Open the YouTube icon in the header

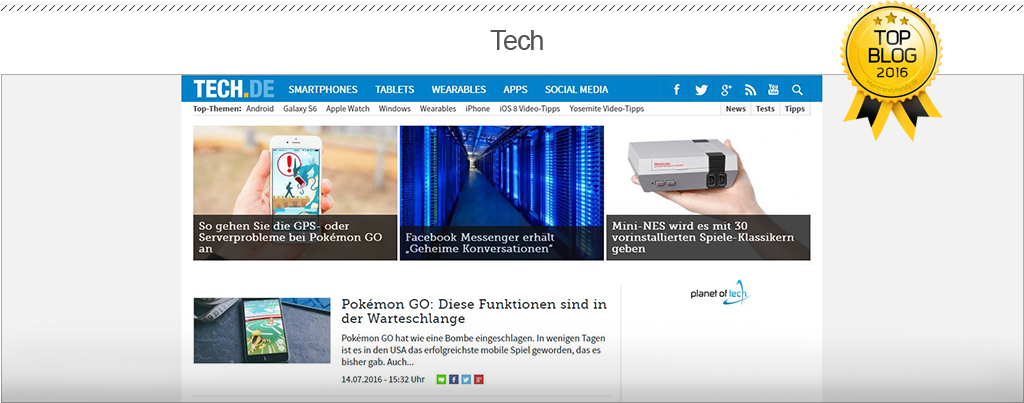point(773,89)
